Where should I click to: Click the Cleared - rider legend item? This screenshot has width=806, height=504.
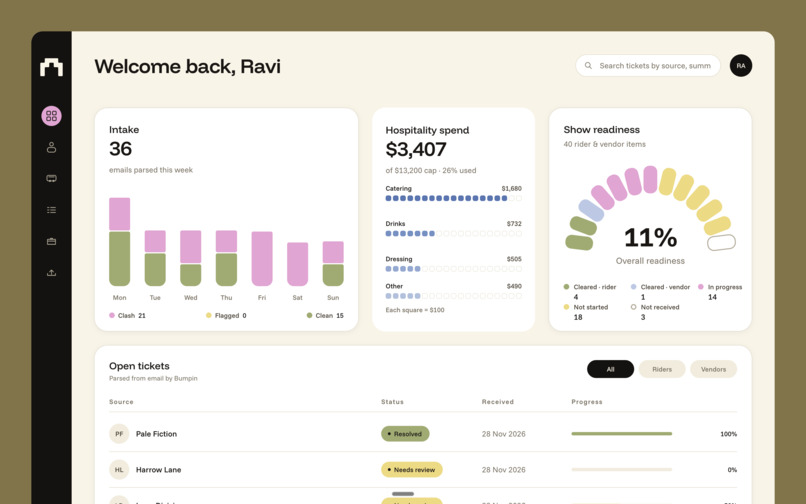[590, 292]
